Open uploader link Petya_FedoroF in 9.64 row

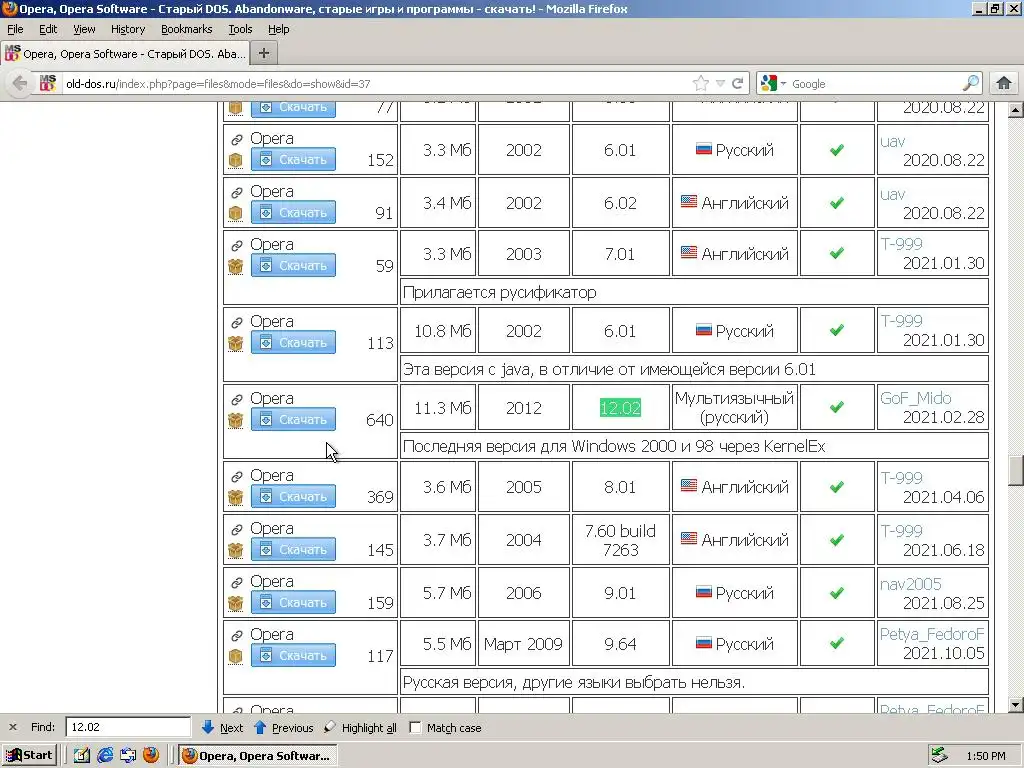932,634
